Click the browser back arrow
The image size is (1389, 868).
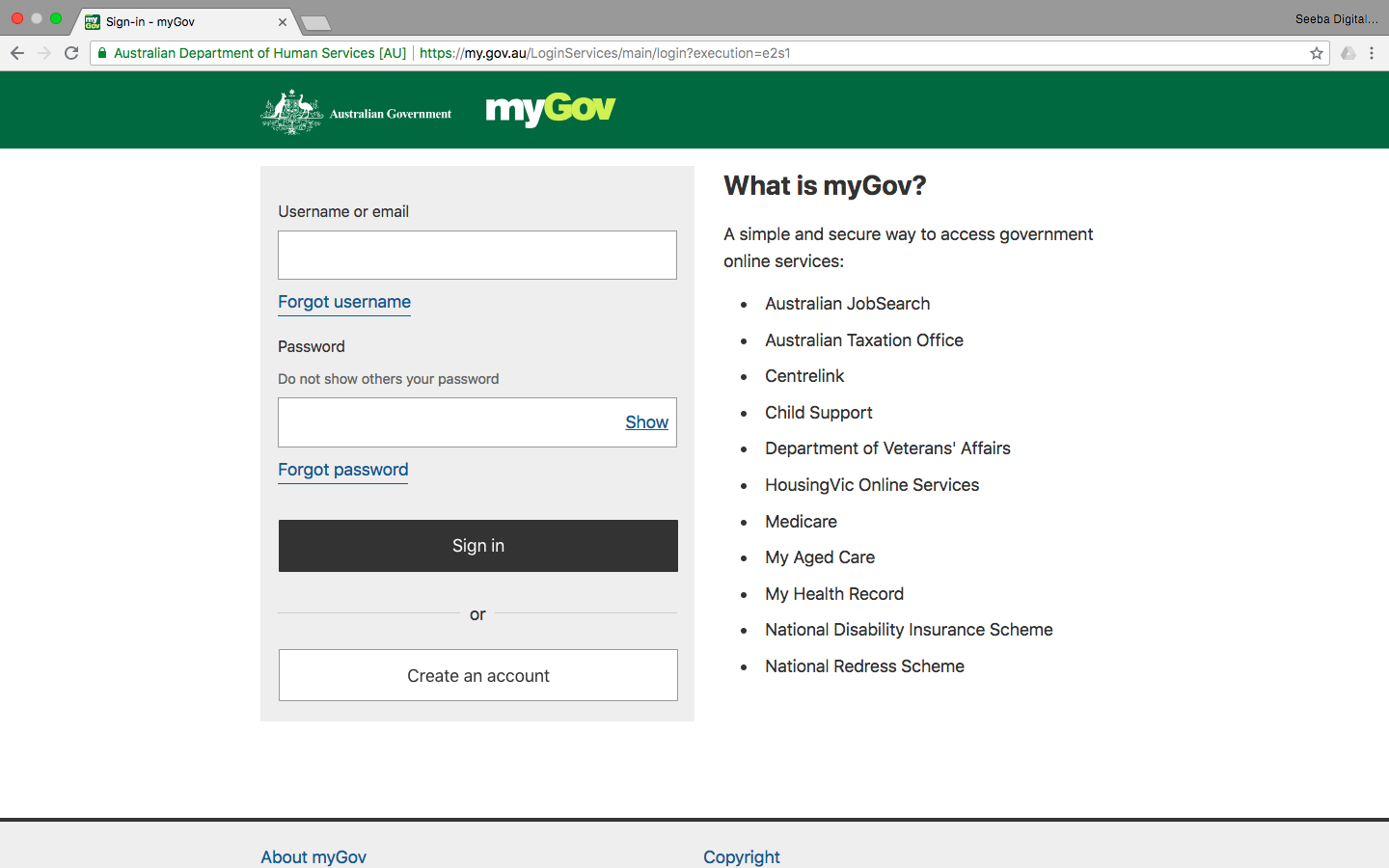click(x=16, y=53)
